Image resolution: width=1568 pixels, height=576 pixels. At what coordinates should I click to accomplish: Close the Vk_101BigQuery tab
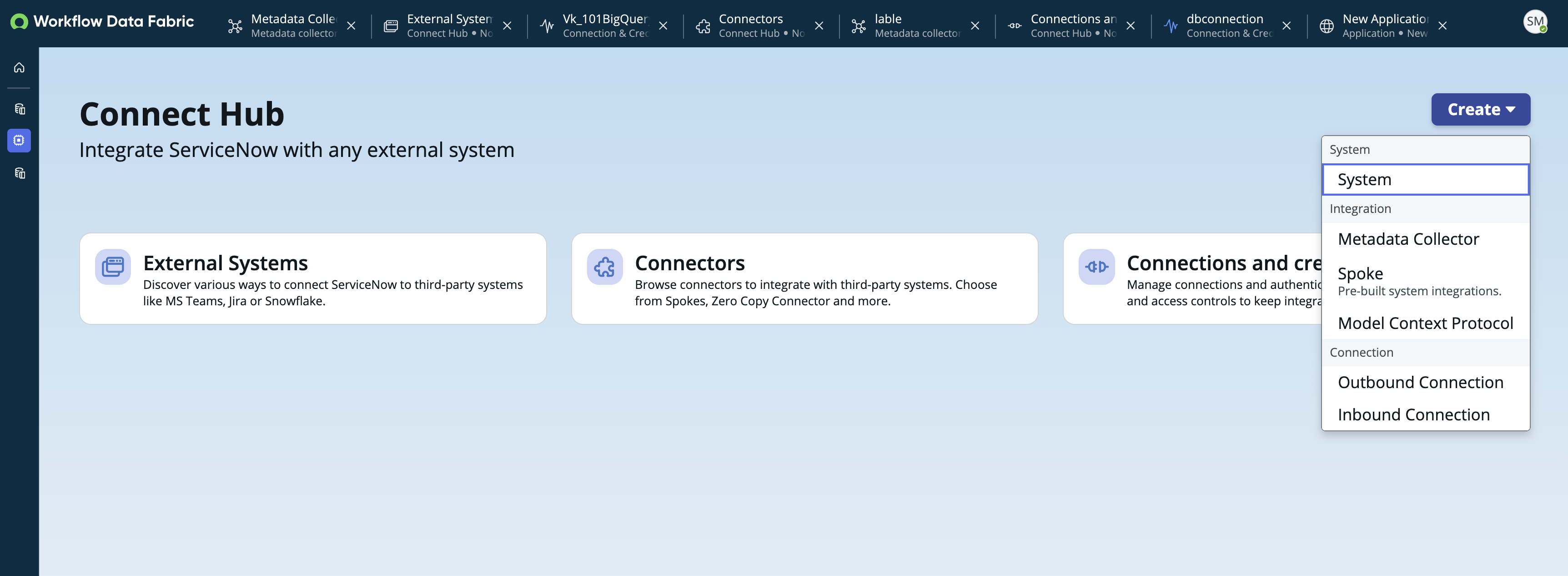663,26
